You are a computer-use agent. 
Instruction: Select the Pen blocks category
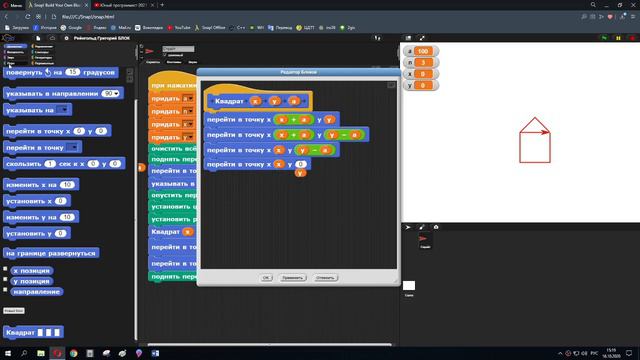click(x=16, y=63)
